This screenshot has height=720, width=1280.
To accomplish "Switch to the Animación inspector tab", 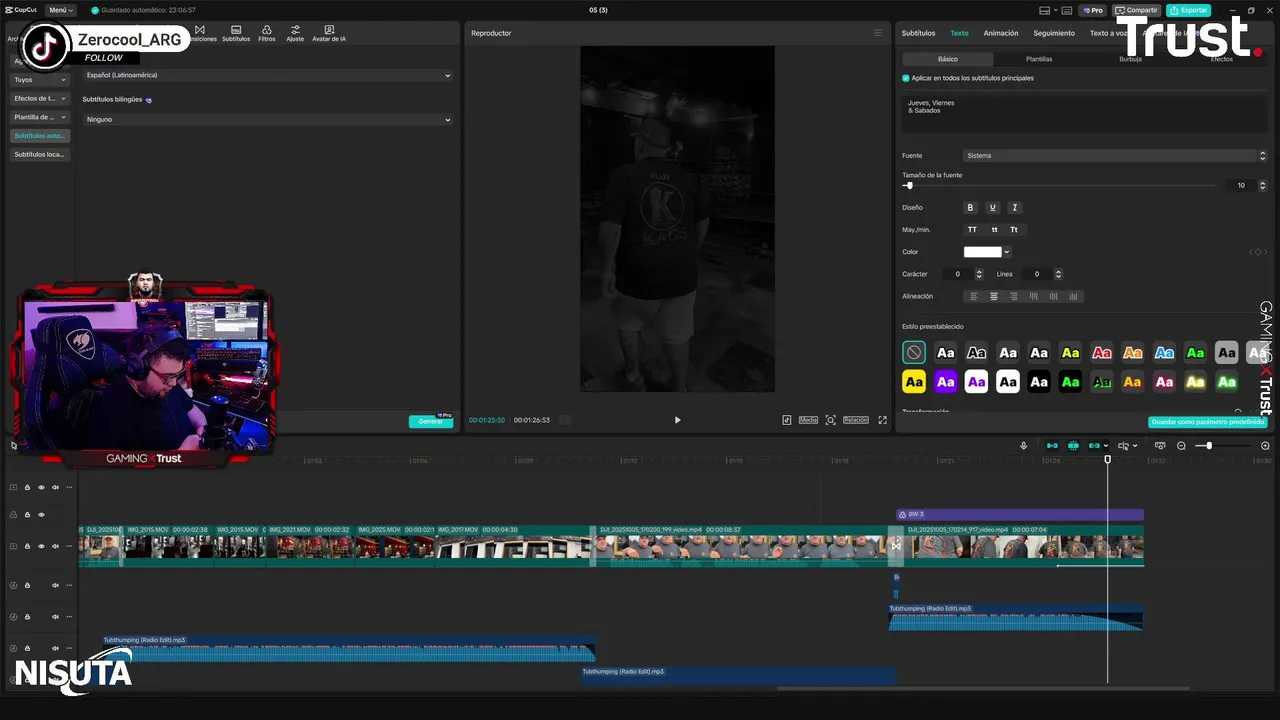I will point(1000,33).
